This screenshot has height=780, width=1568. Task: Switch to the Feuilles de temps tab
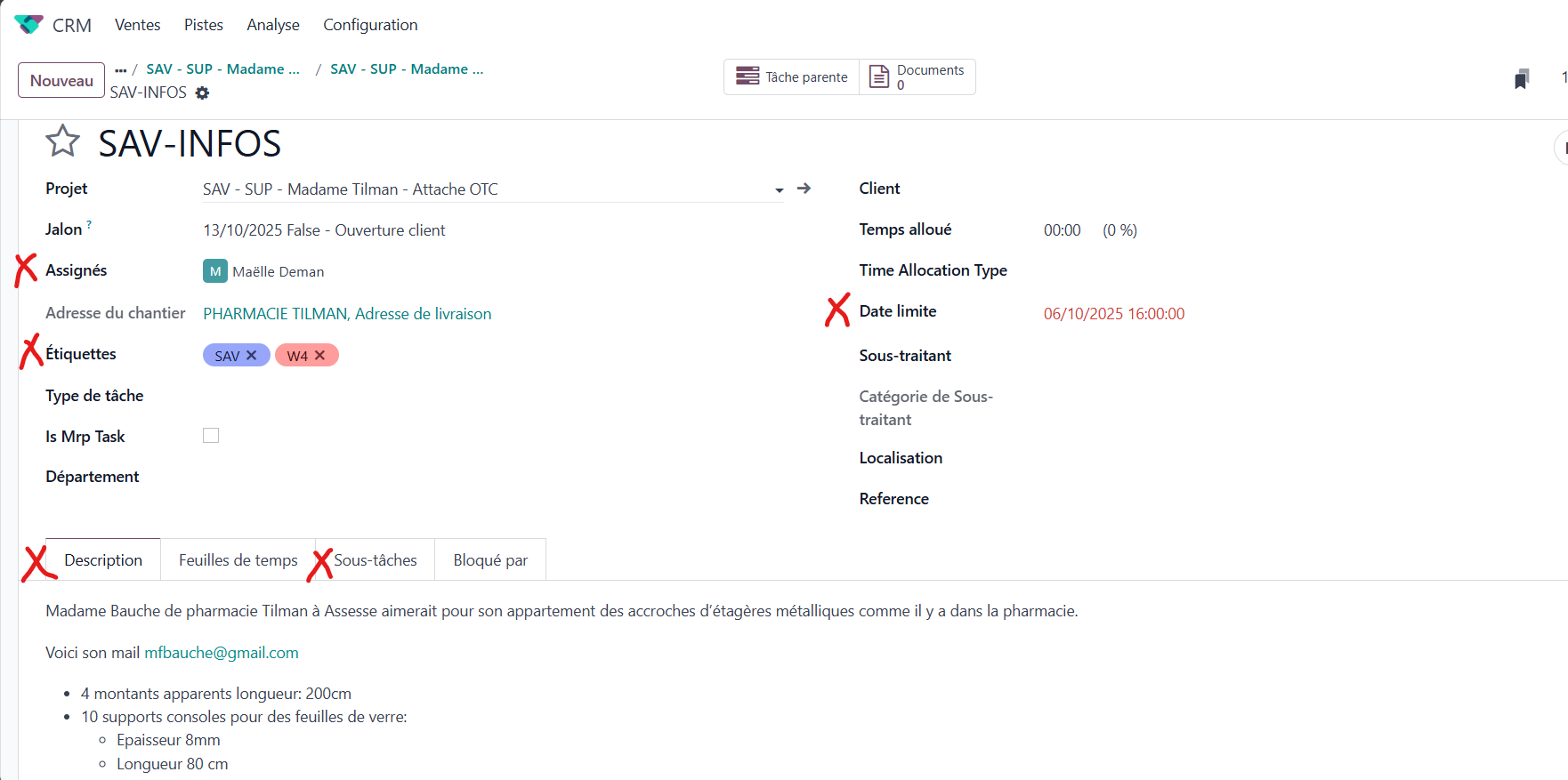coord(238,560)
